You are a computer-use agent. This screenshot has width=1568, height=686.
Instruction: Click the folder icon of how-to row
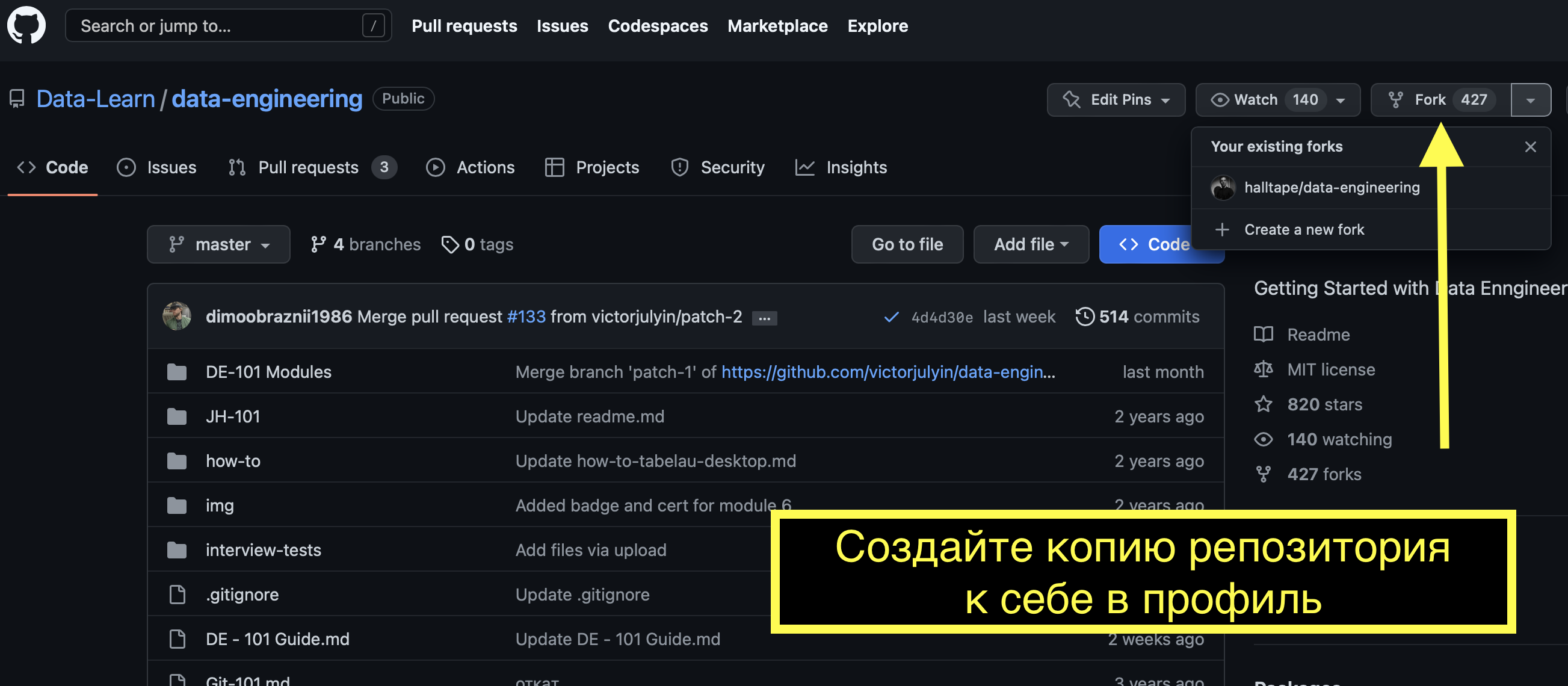176,461
